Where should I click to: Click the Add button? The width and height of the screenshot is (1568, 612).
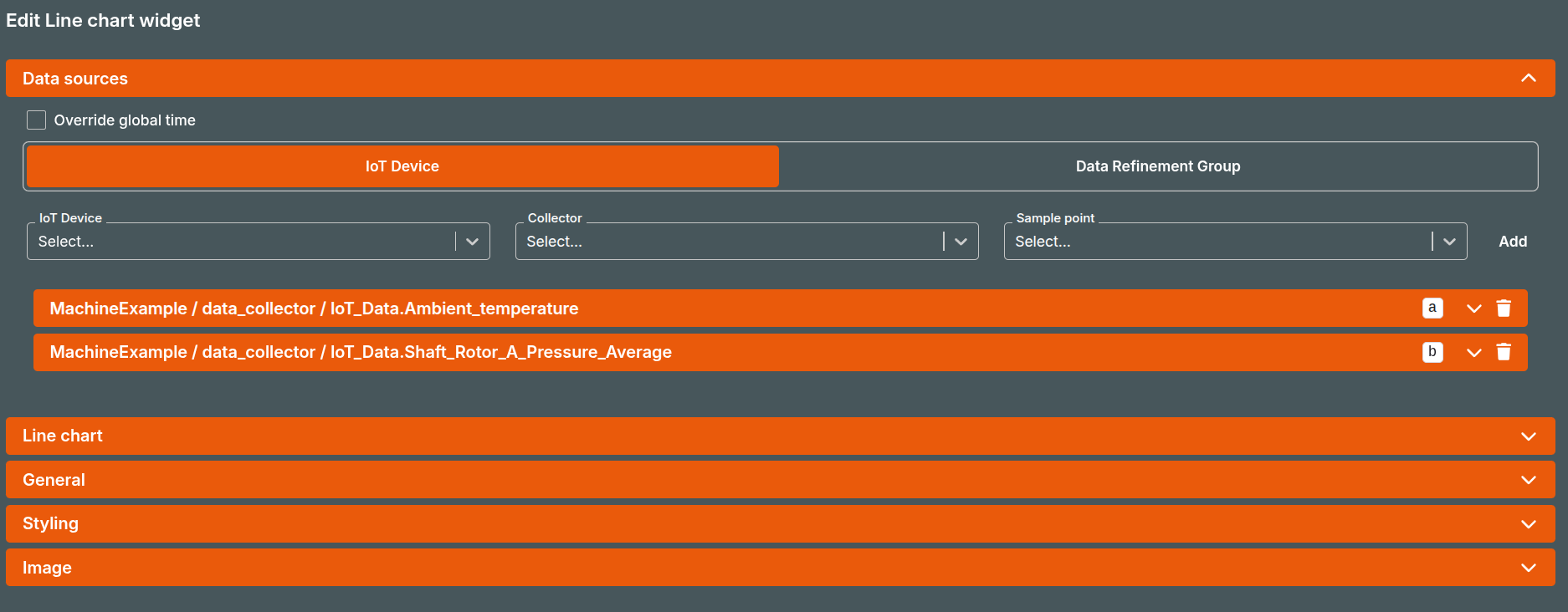[x=1513, y=242]
